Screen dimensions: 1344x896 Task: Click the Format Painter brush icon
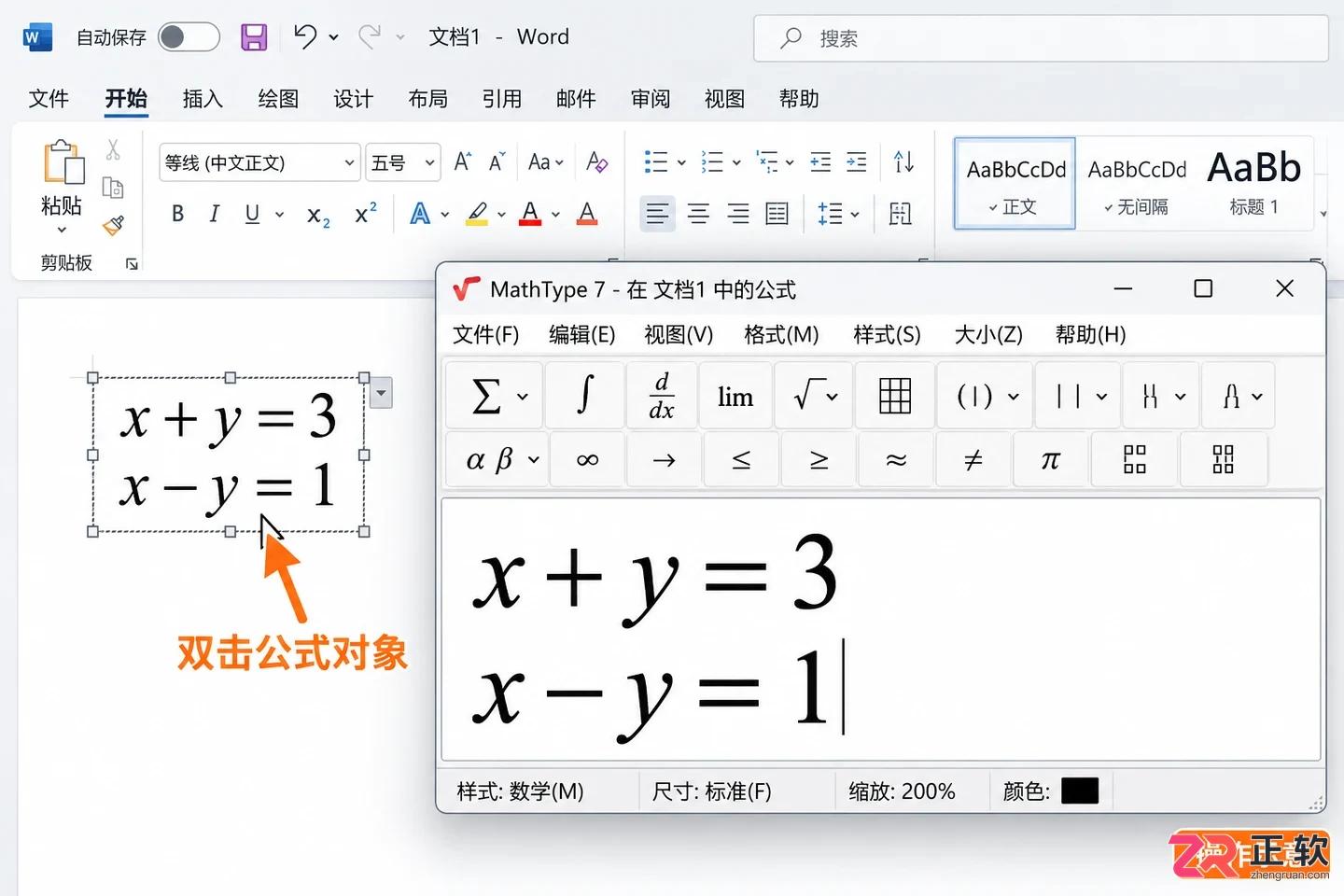point(113,225)
